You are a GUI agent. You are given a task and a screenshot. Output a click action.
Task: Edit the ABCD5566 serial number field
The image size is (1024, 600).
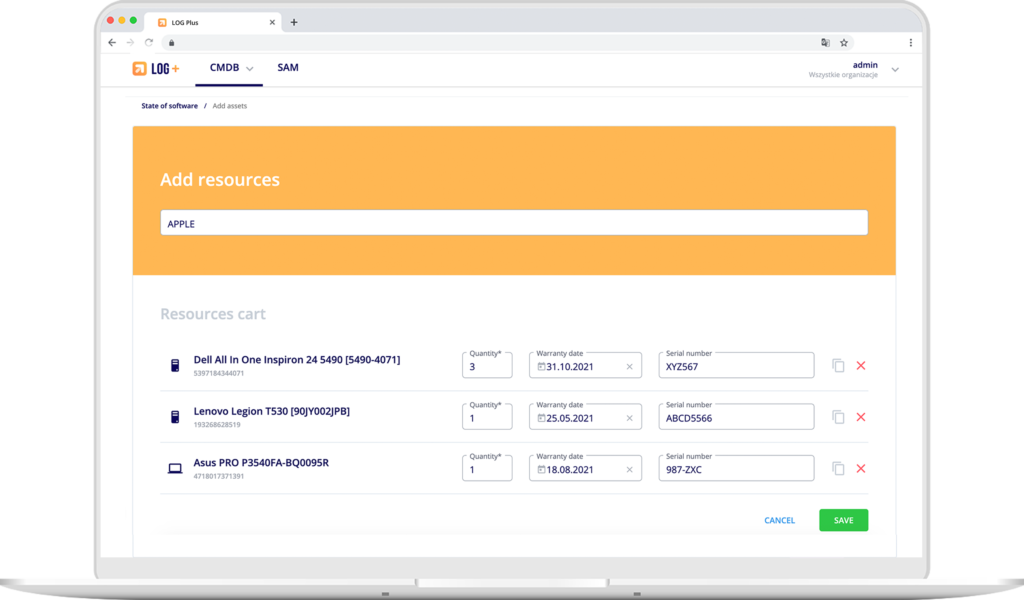click(x=736, y=417)
